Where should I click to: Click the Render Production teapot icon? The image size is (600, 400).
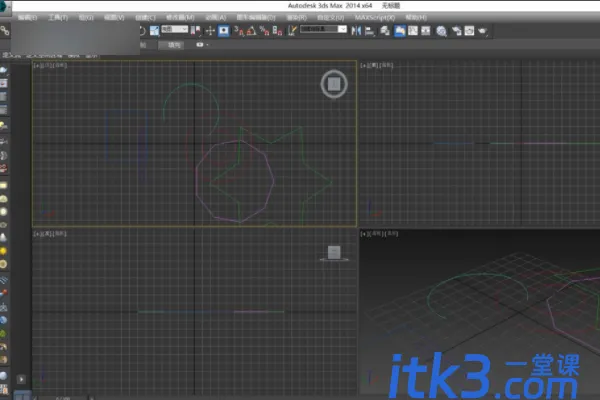point(482,31)
